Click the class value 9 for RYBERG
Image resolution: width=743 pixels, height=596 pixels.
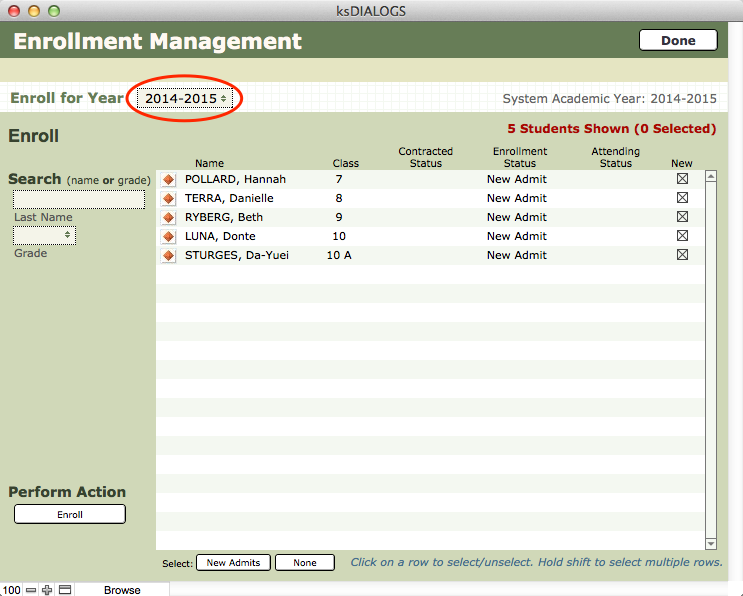coord(339,217)
